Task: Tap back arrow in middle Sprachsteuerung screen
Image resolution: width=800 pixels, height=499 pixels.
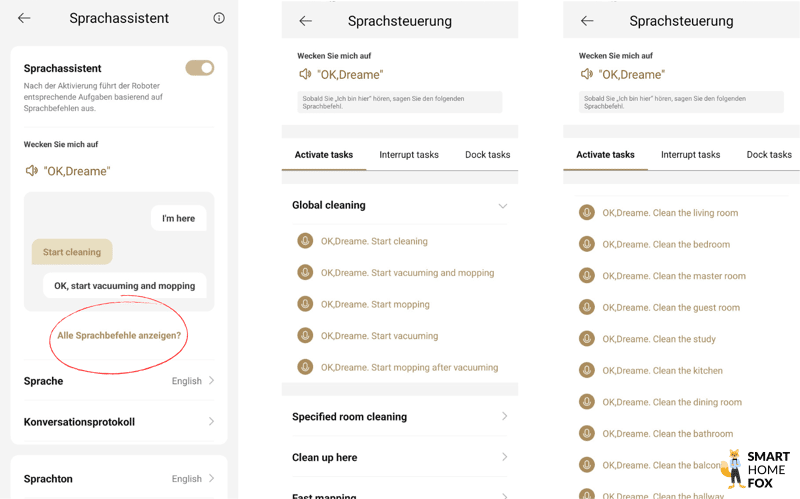Action: [x=306, y=21]
